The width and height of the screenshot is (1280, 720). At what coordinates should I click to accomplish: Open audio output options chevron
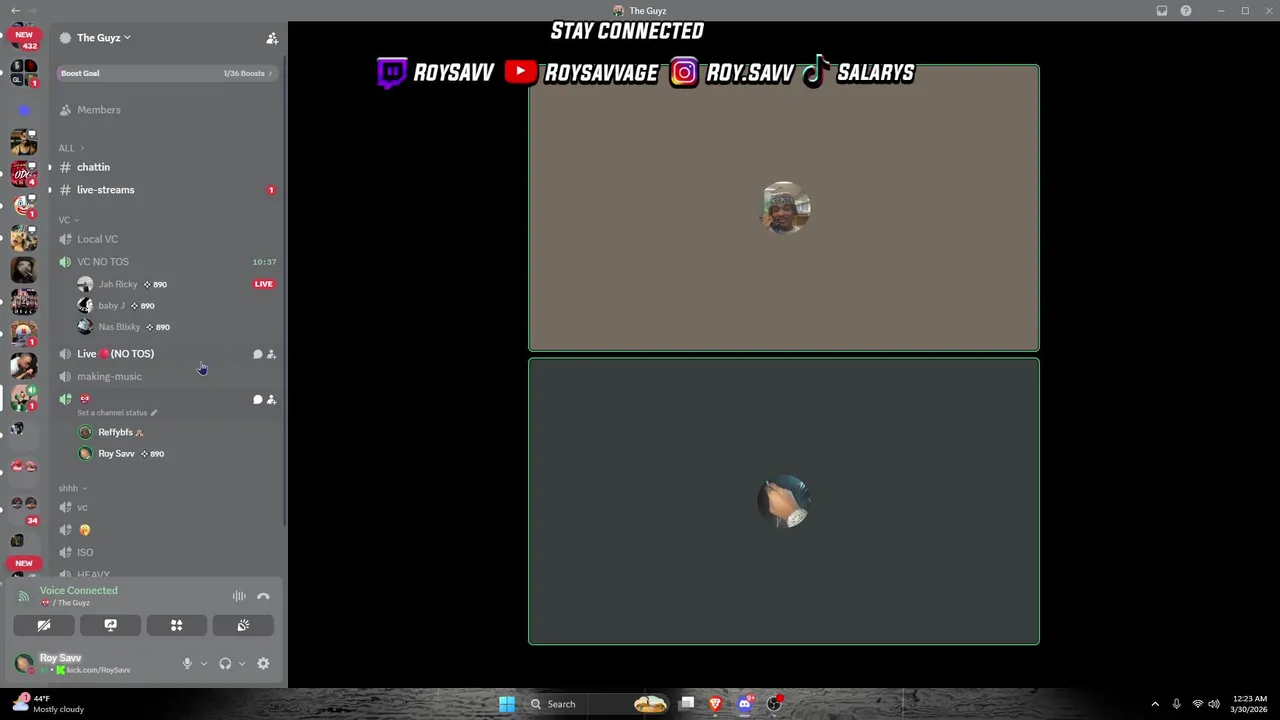pyautogui.click(x=242, y=664)
